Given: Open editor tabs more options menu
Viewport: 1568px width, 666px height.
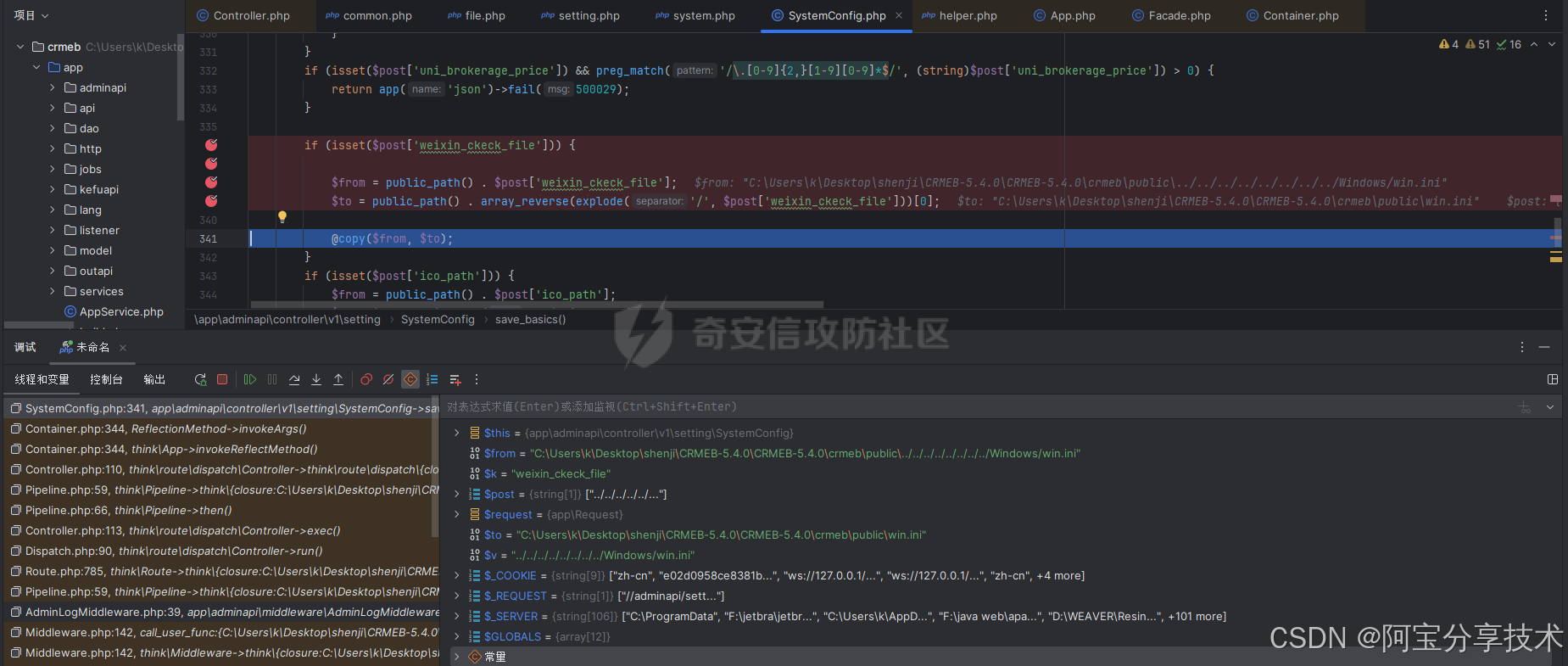Looking at the screenshot, I should [1546, 15].
